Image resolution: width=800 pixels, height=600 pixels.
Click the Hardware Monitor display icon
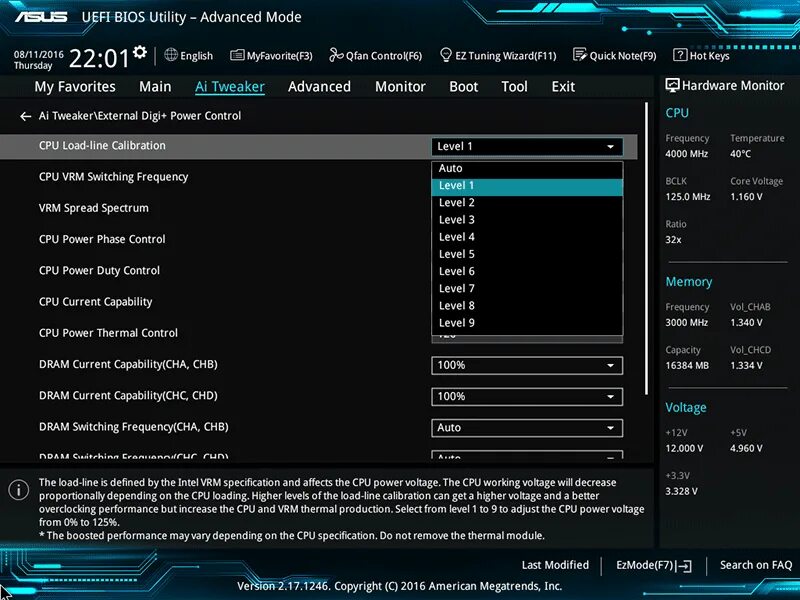[x=672, y=85]
